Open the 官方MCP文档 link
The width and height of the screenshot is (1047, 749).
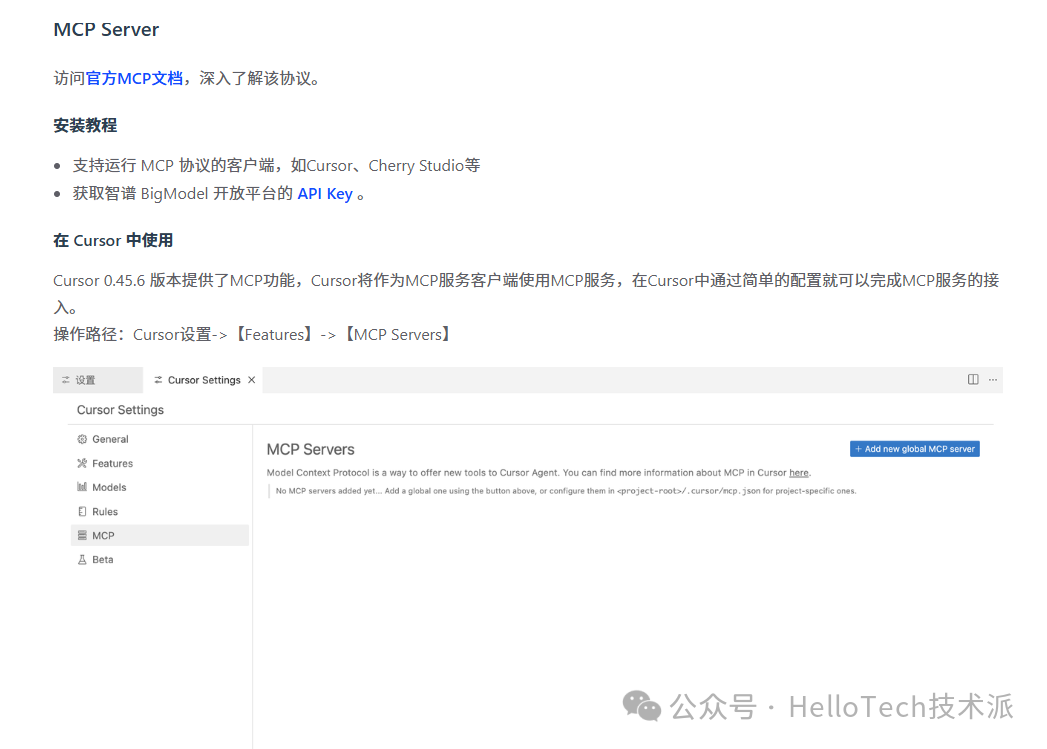(133, 78)
